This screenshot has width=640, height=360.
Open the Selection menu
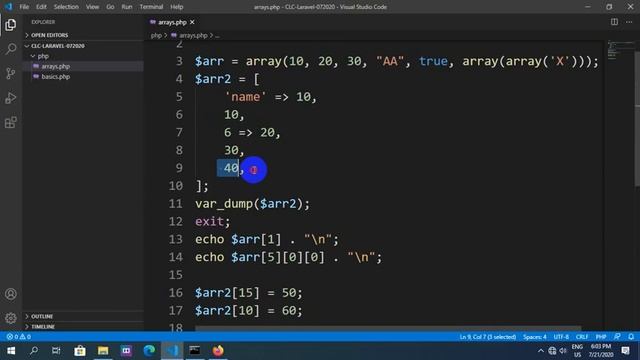66,7
